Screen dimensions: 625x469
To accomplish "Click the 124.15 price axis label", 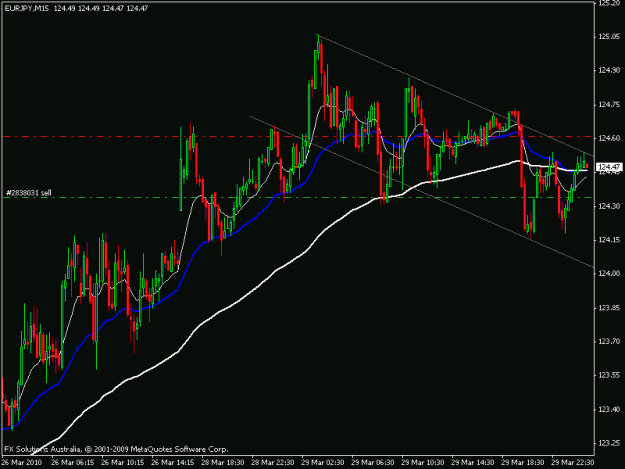I will point(609,240).
